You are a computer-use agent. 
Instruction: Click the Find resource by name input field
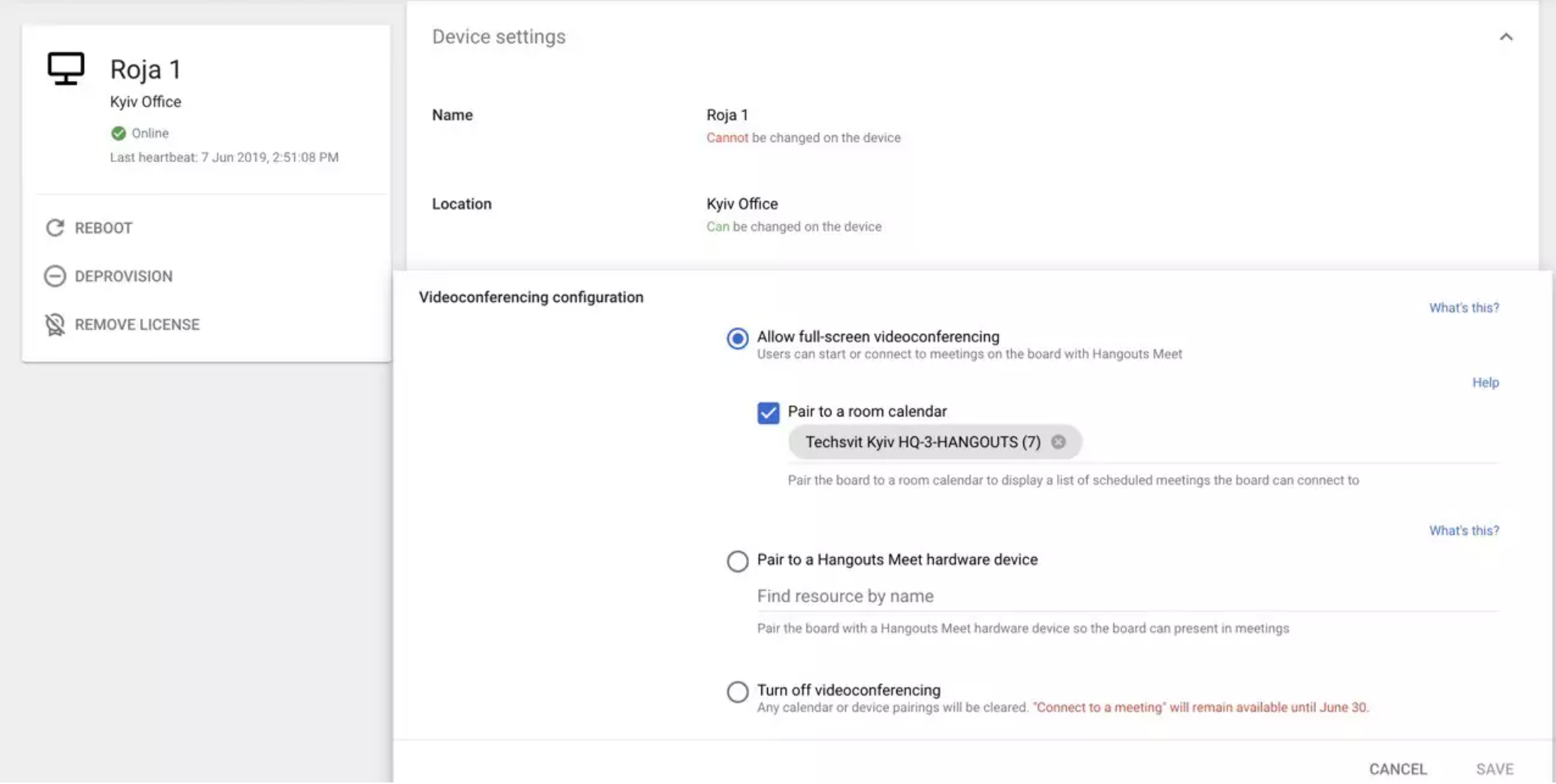(x=1128, y=596)
